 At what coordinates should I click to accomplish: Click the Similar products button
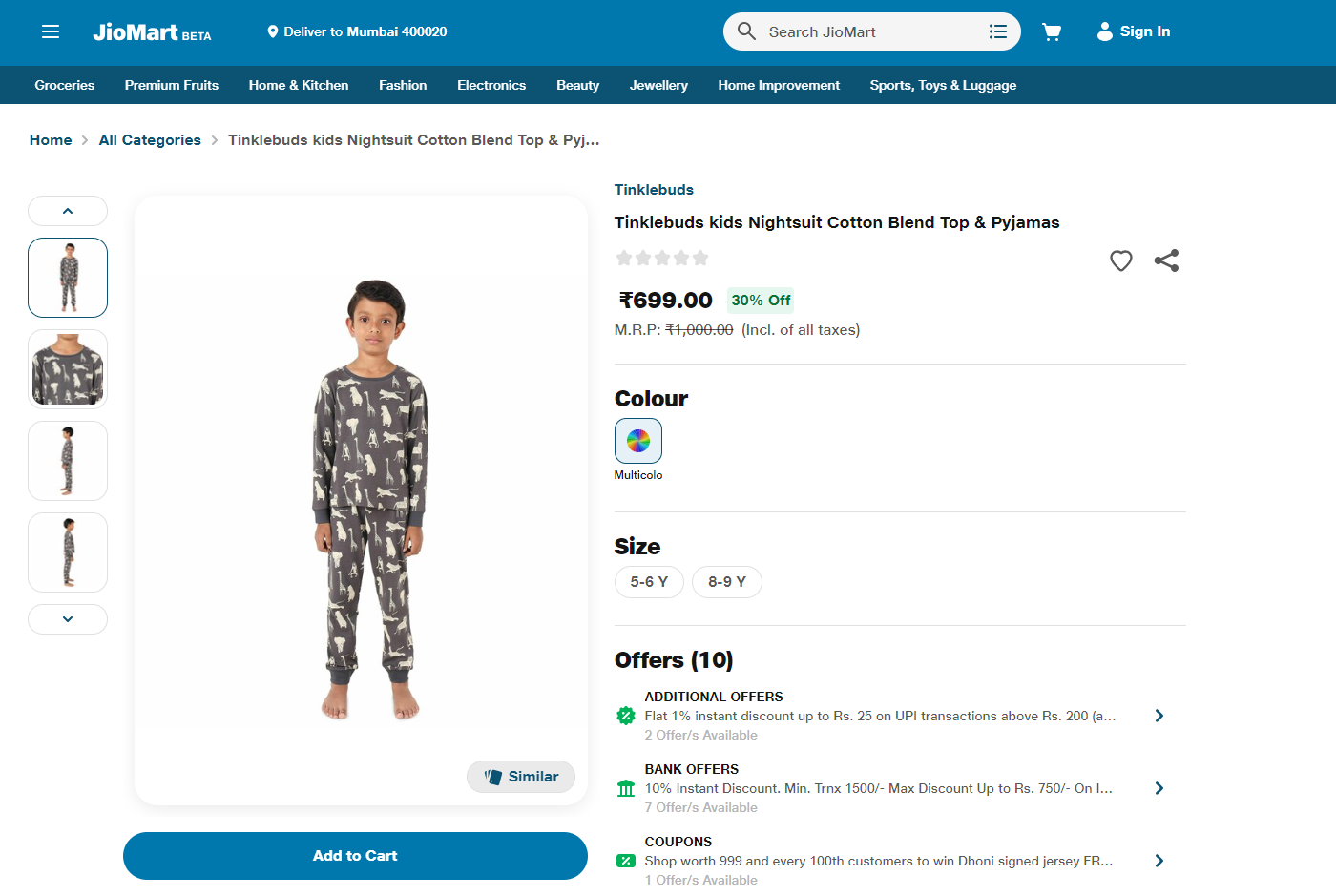(x=521, y=777)
